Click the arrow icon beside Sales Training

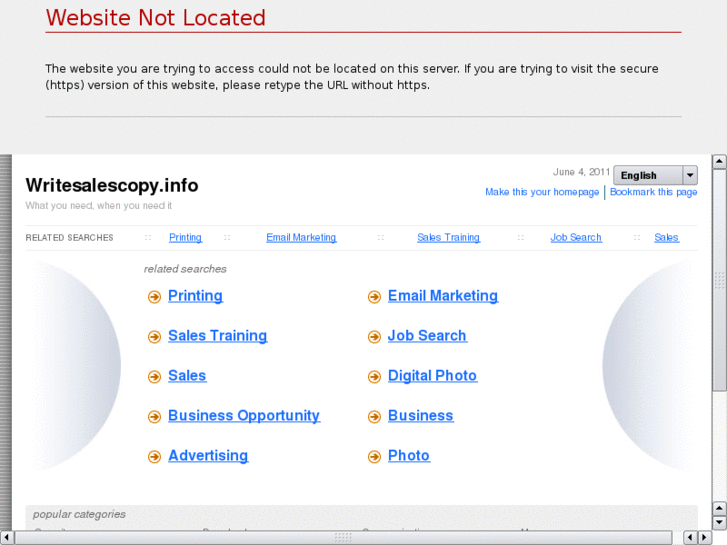pyautogui.click(x=154, y=337)
